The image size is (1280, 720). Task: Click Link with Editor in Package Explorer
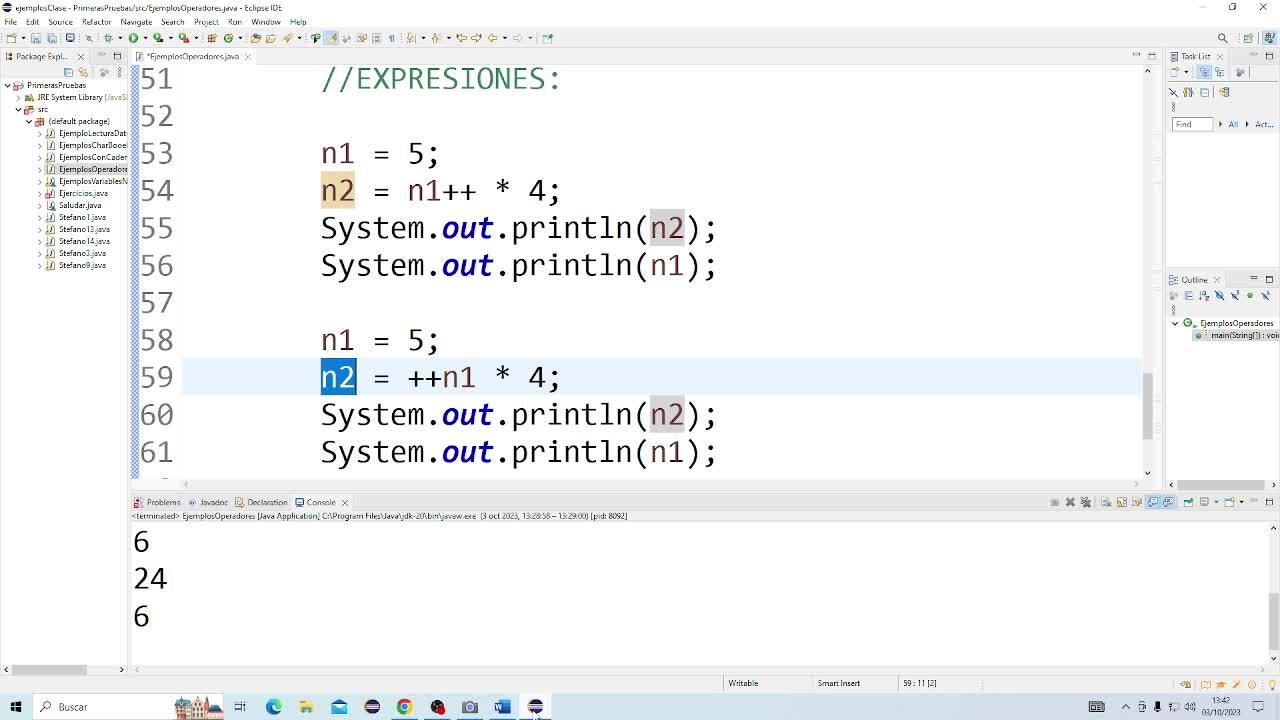[83, 72]
